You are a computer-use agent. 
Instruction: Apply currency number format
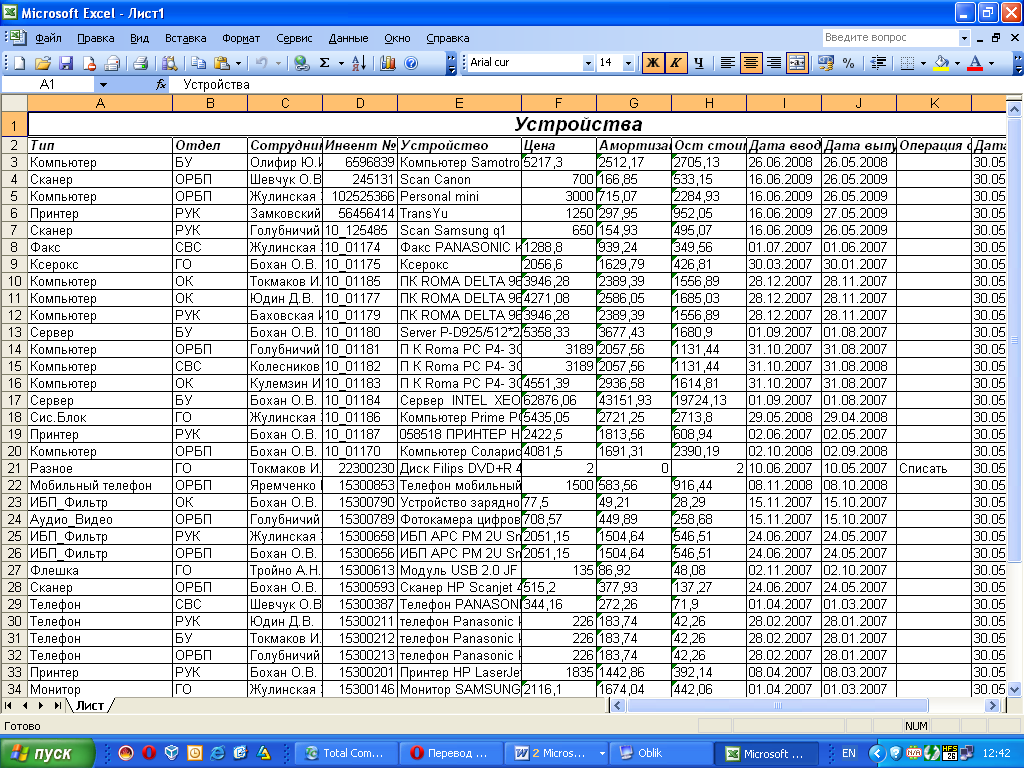click(x=825, y=63)
